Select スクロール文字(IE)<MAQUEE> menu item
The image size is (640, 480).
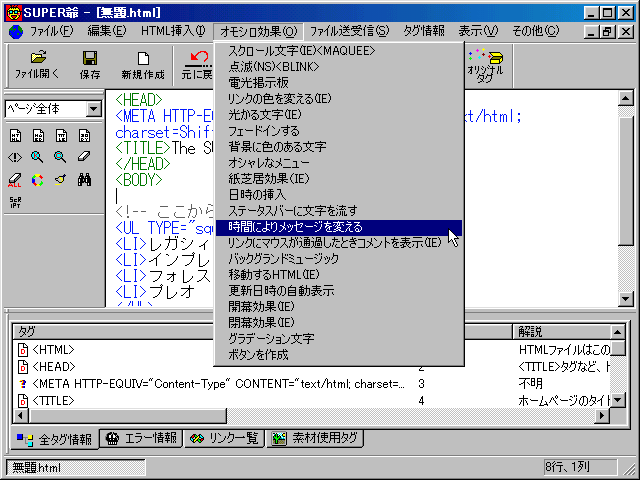339,51
